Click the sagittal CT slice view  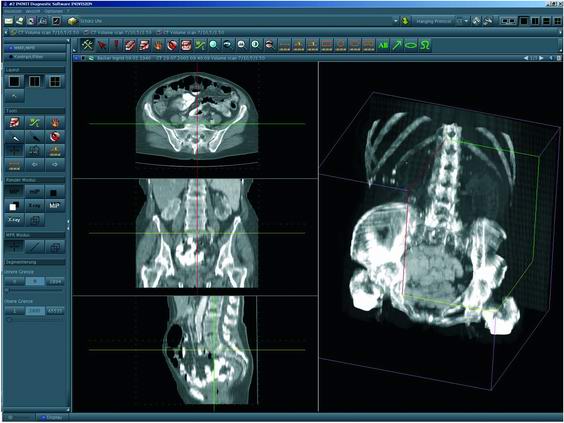[195, 354]
